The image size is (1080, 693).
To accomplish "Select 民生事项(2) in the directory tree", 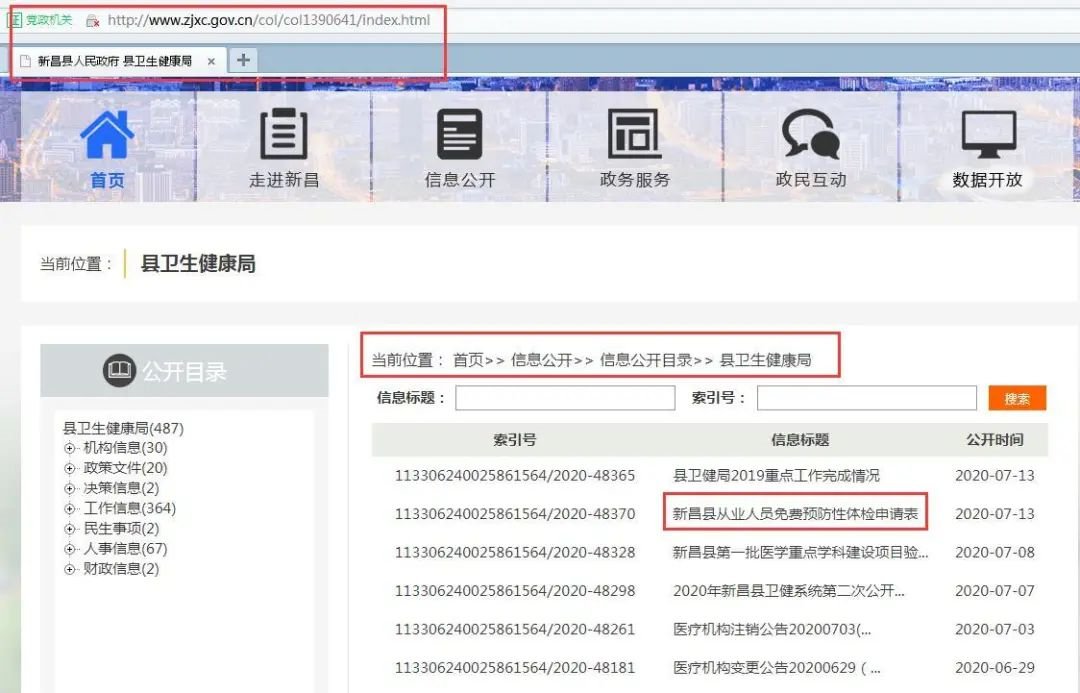I will coord(121,529).
